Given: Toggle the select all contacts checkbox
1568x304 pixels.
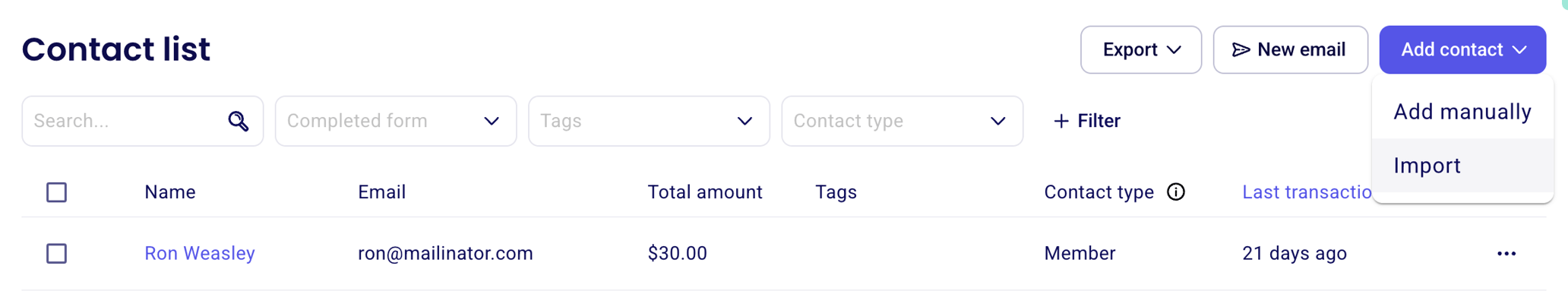Looking at the screenshot, I should 57,192.
